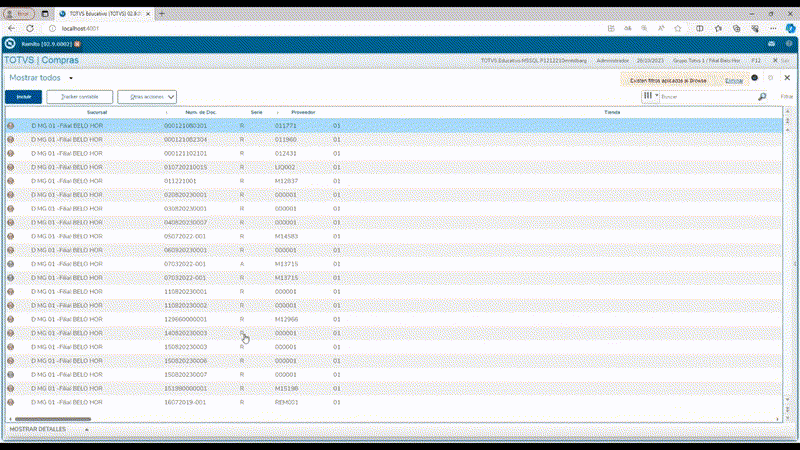
Task: Sort by the Num. de Doc. column header
Action: [x=201, y=112]
